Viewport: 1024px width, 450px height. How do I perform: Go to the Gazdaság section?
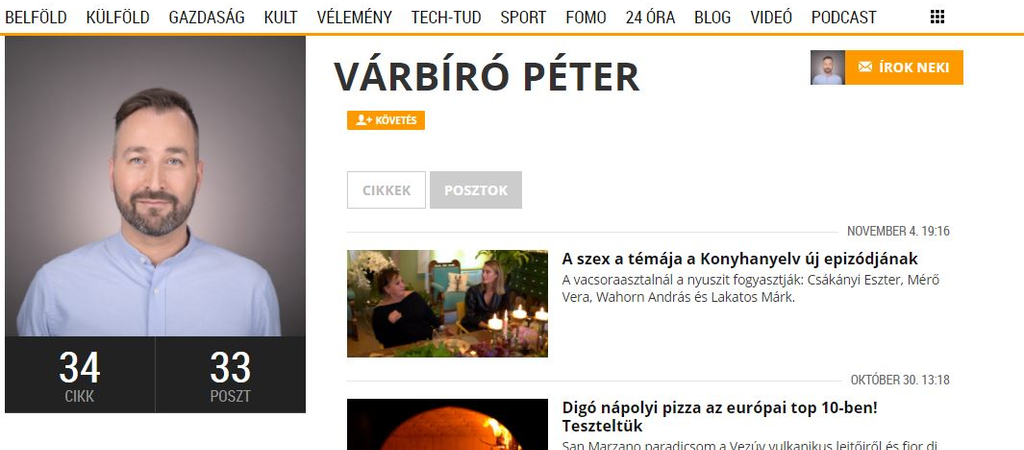point(206,18)
